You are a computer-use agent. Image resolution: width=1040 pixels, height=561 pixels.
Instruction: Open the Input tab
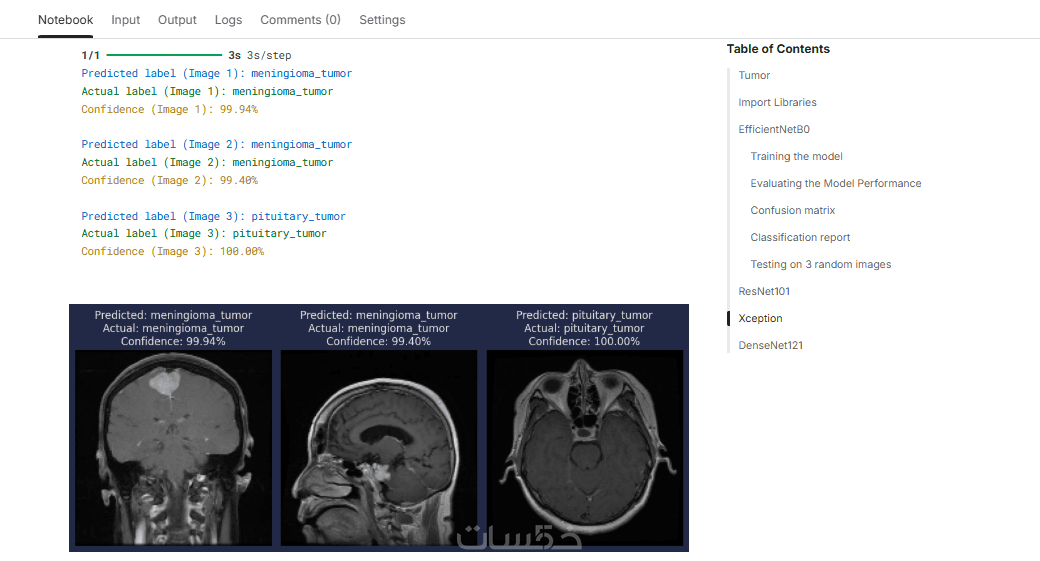click(x=125, y=20)
